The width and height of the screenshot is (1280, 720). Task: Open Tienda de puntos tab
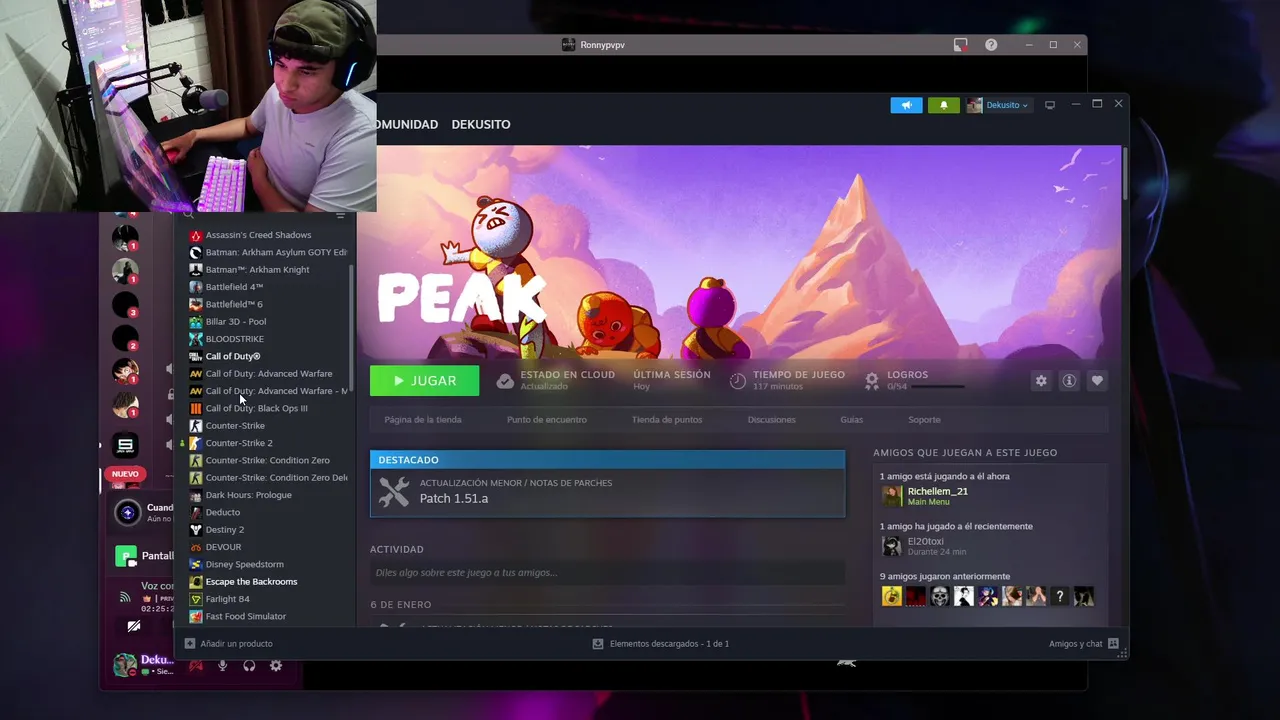point(667,420)
